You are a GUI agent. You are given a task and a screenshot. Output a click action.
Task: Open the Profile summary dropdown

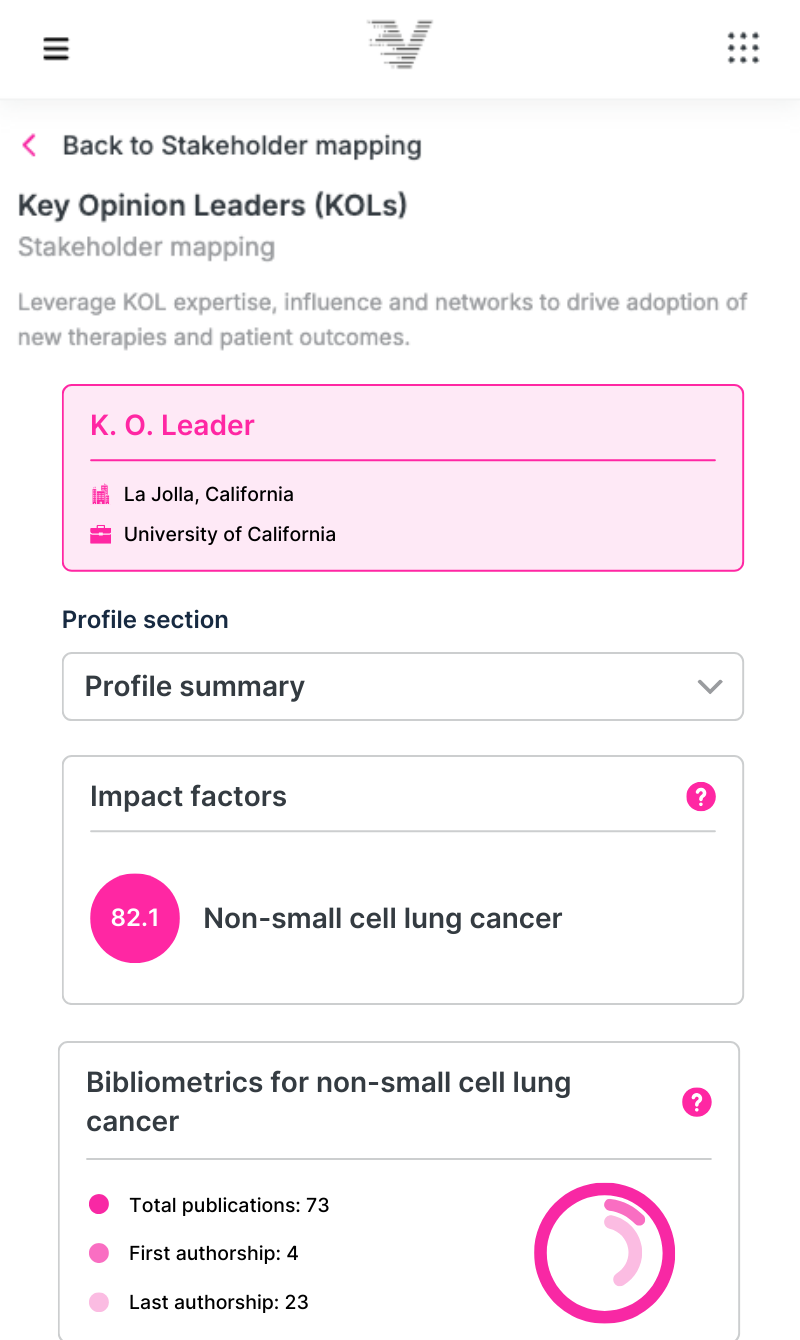pos(402,687)
